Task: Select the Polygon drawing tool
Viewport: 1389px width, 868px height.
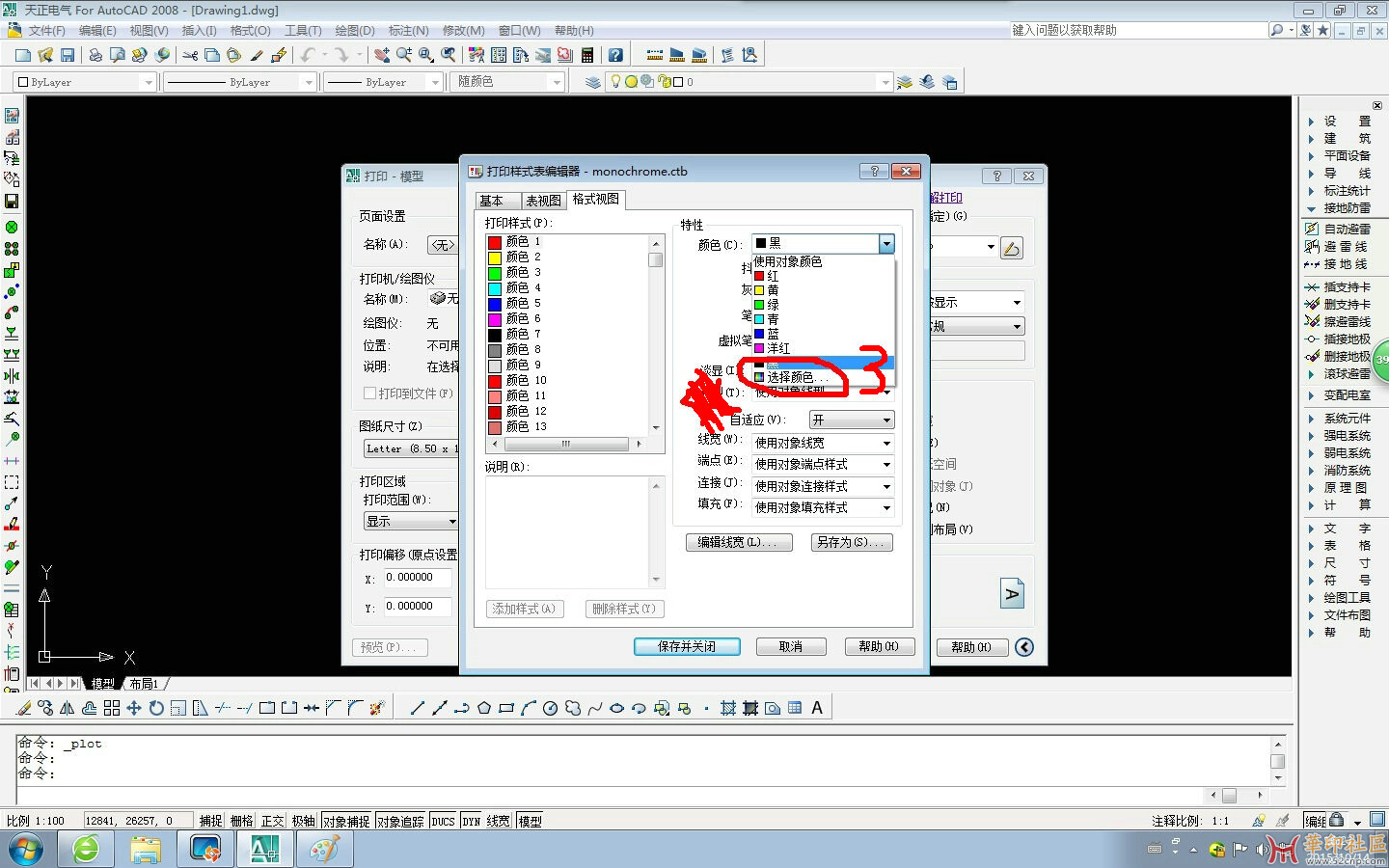Action: click(x=484, y=708)
